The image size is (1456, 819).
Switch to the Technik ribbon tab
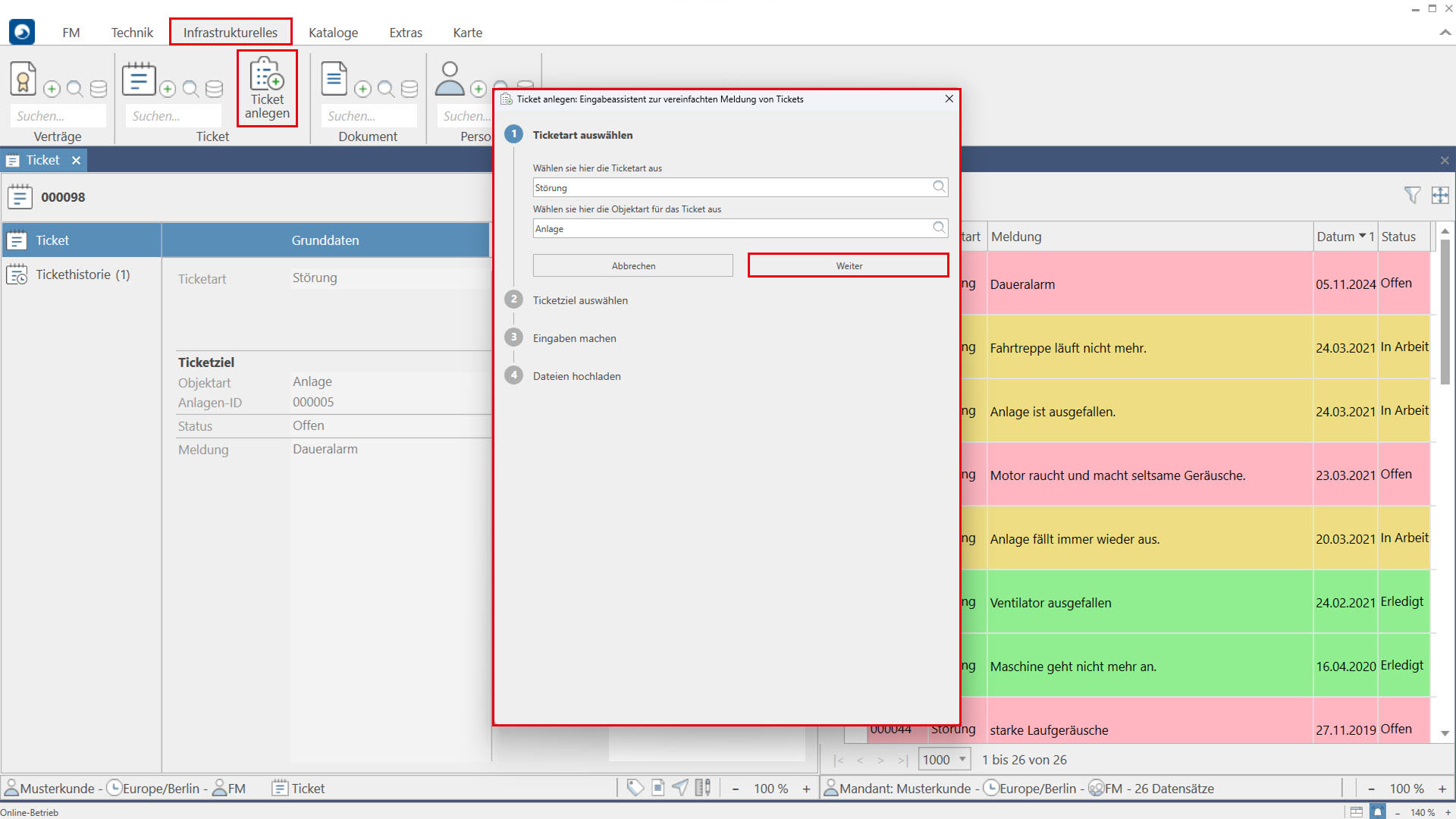[x=132, y=33]
